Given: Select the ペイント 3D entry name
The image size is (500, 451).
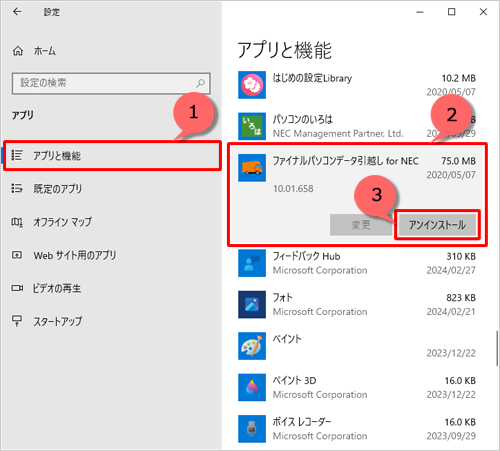Looking at the screenshot, I should coord(294,380).
